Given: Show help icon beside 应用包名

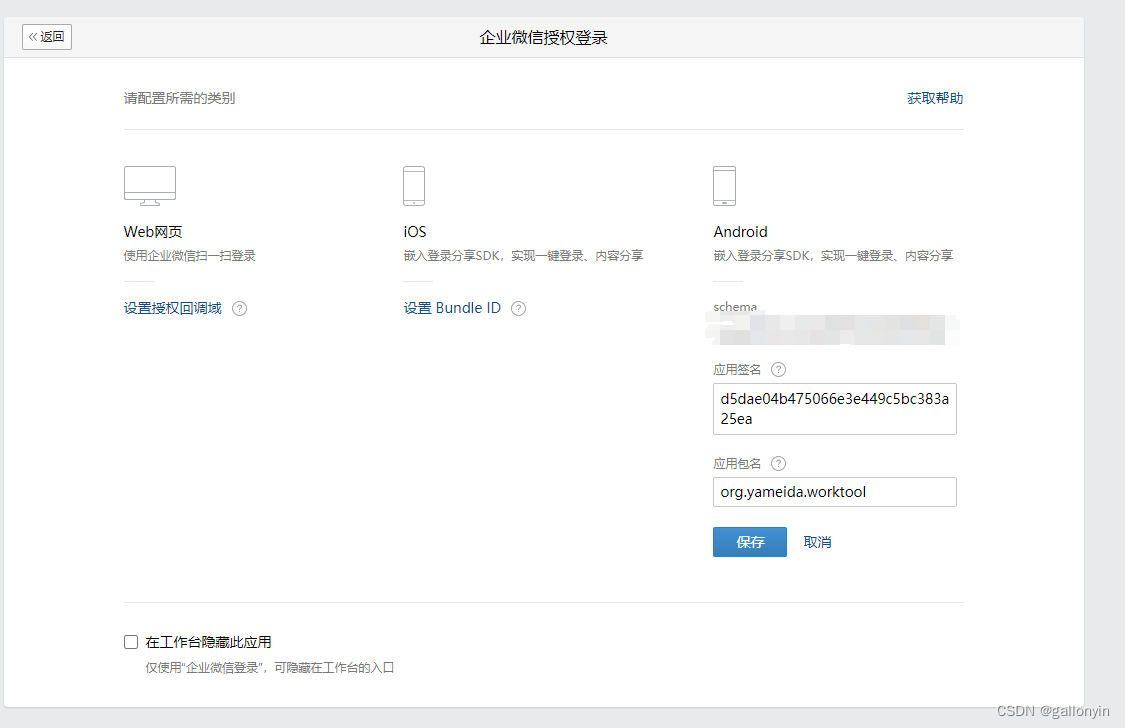Looking at the screenshot, I should pyautogui.click(x=778, y=463).
